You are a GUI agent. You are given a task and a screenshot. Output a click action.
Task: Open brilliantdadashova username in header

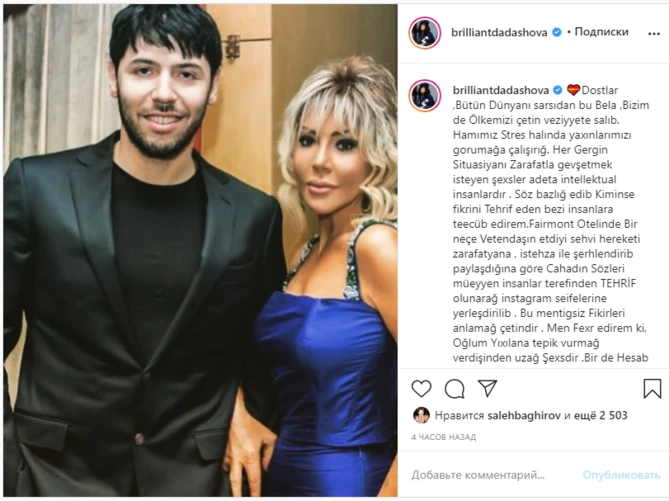[x=499, y=32]
